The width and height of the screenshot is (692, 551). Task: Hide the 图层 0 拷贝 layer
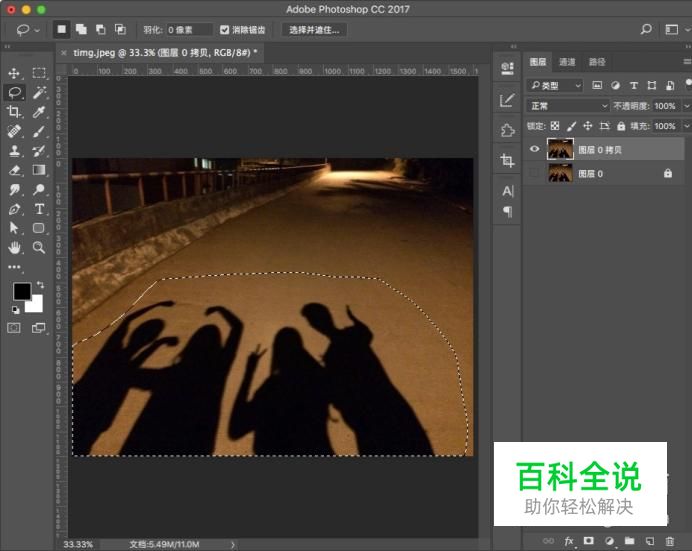click(x=534, y=149)
